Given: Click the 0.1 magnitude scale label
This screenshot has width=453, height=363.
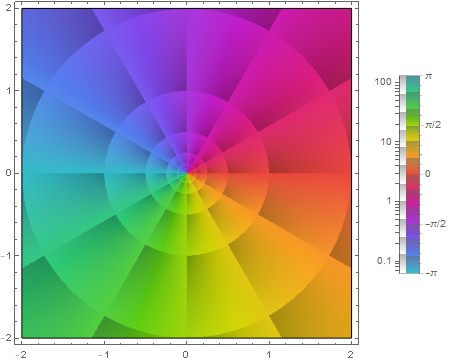Looking at the screenshot, I should [384, 261].
